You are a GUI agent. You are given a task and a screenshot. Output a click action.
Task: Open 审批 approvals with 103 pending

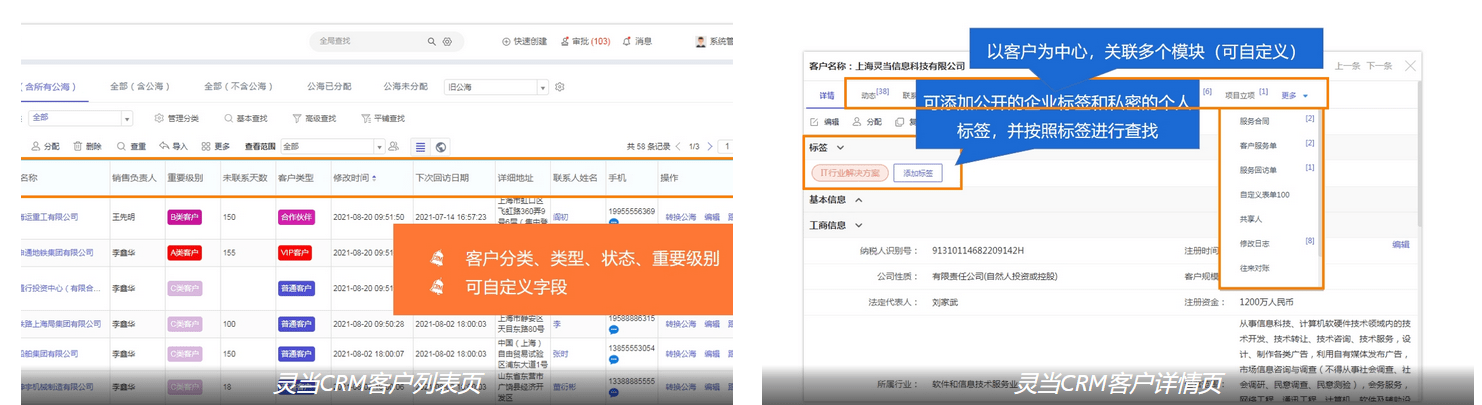coord(586,42)
